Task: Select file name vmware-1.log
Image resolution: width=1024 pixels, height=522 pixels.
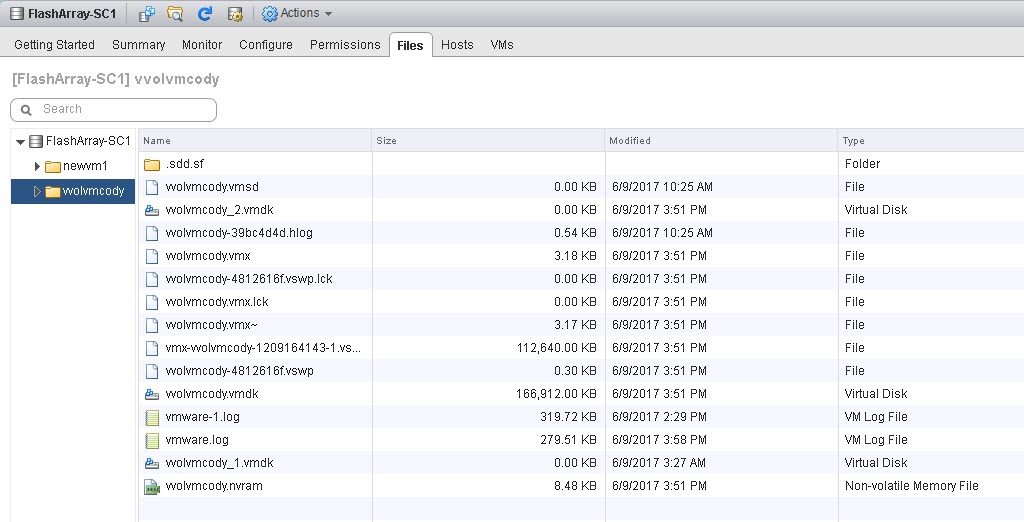Action: tap(202, 417)
